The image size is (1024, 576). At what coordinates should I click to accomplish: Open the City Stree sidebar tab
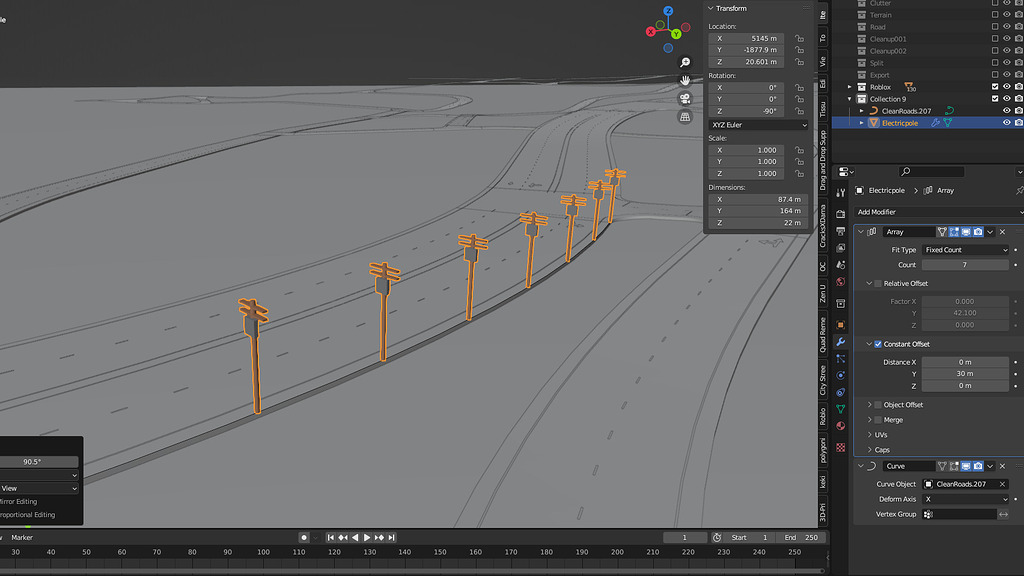coord(823,380)
